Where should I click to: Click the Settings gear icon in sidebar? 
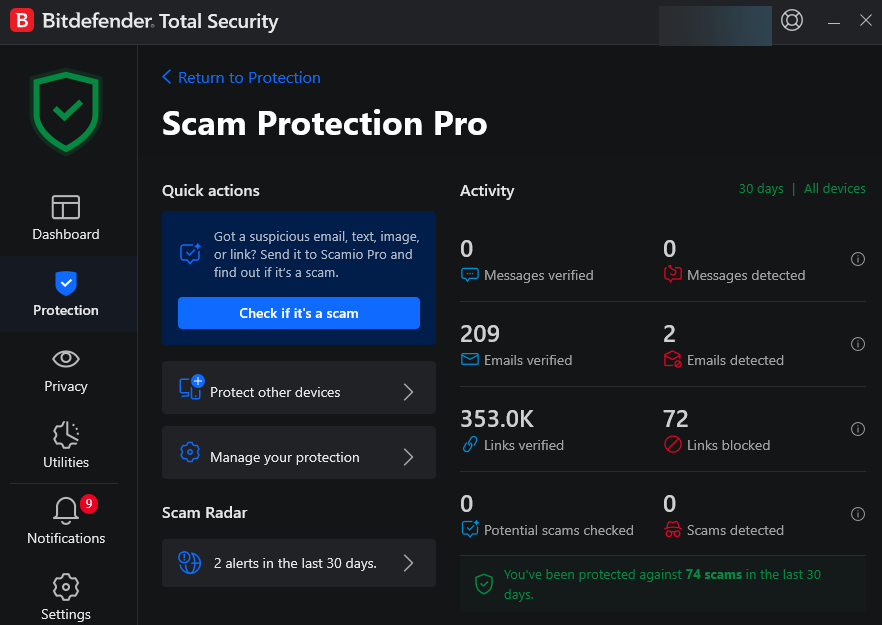(x=66, y=587)
